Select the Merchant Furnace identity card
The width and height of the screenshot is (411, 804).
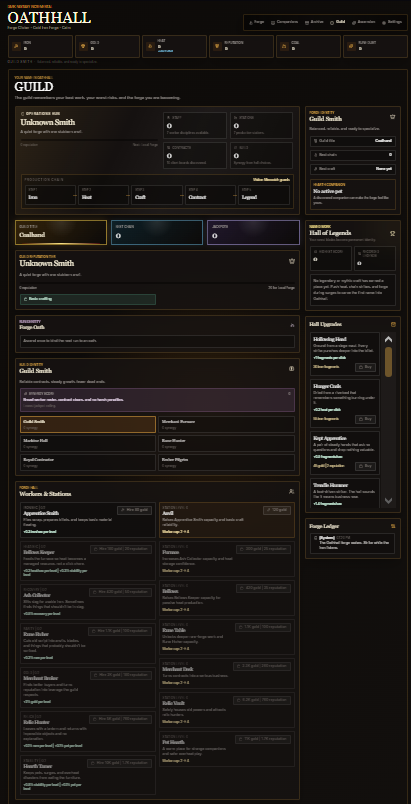click(227, 425)
